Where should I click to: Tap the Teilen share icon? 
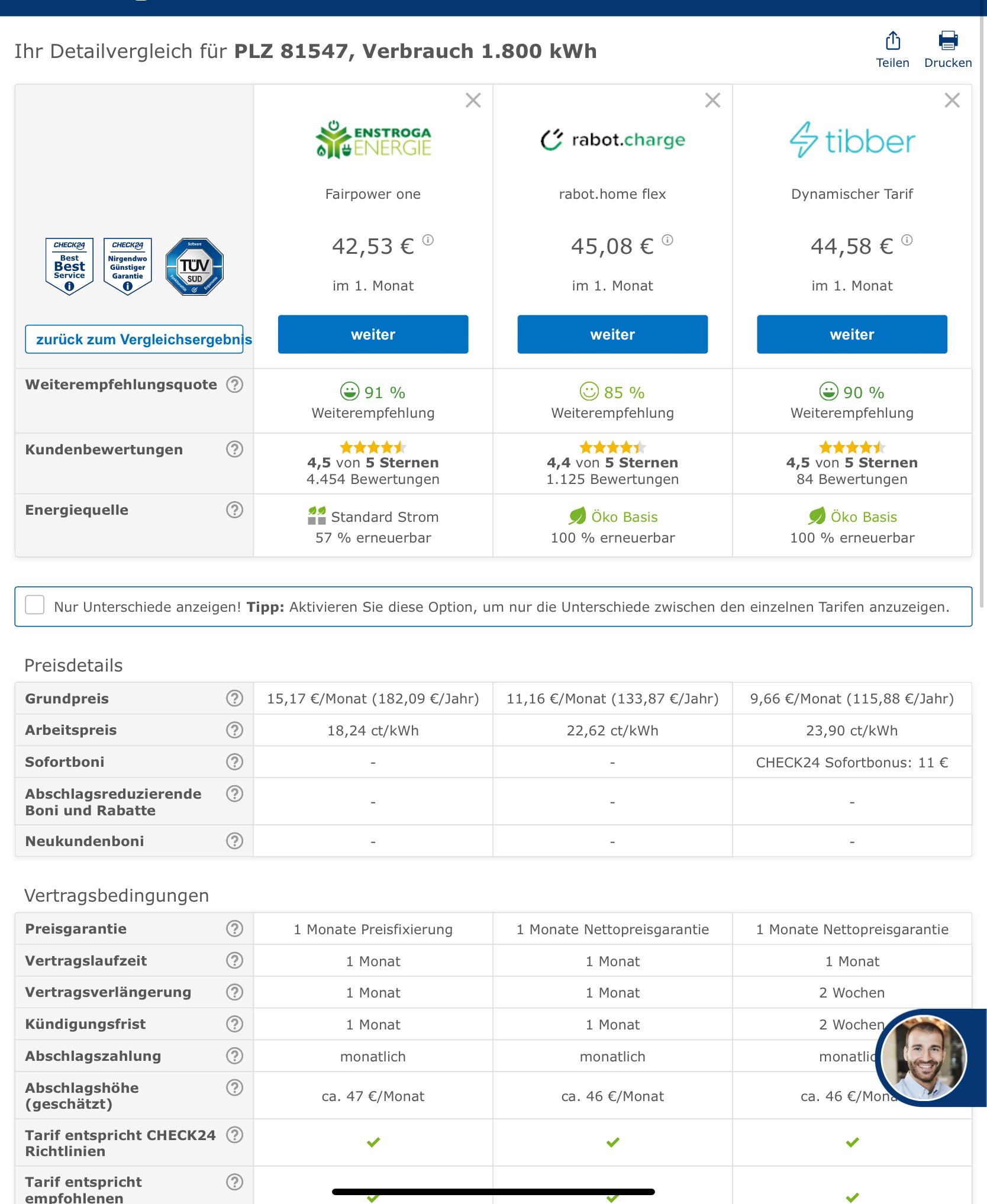coord(892,41)
